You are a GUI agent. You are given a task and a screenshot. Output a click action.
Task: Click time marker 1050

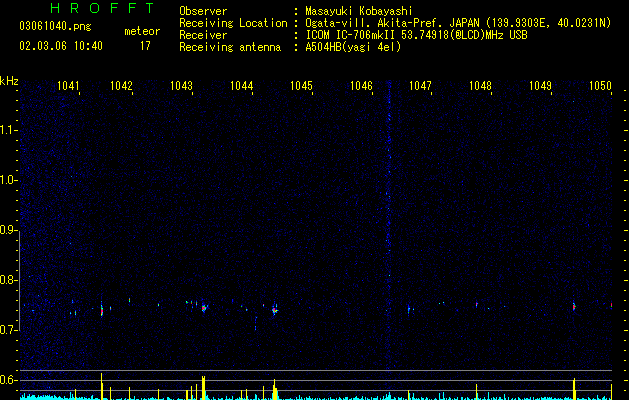(600, 86)
